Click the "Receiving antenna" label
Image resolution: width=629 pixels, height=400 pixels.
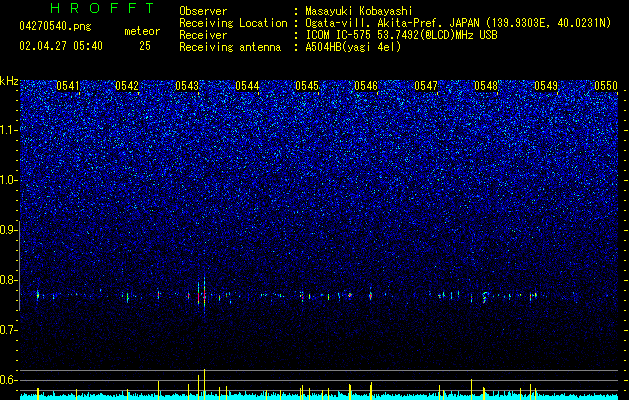(x=230, y=47)
